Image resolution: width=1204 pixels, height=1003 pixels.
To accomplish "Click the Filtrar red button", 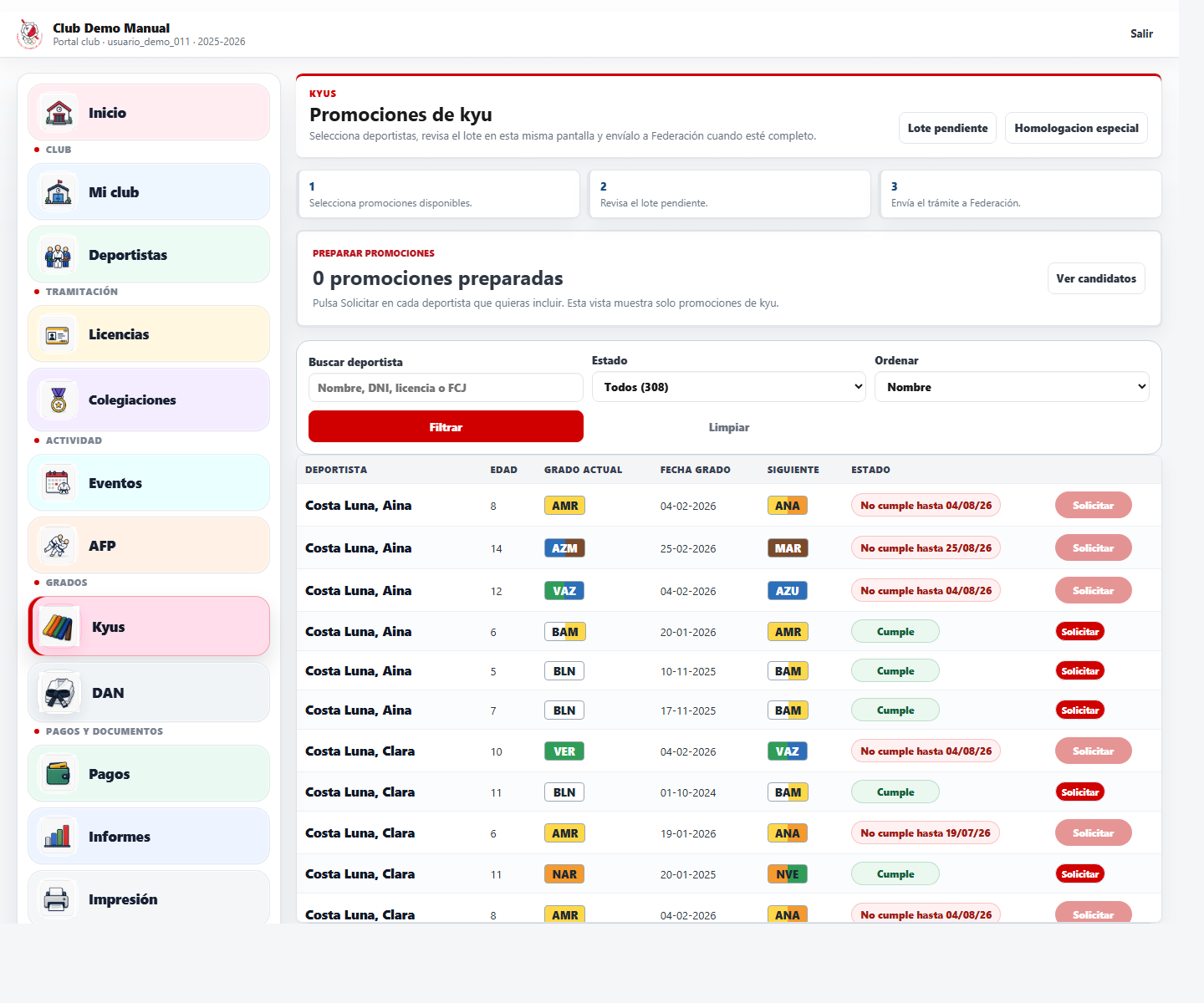I will pyautogui.click(x=446, y=426).
